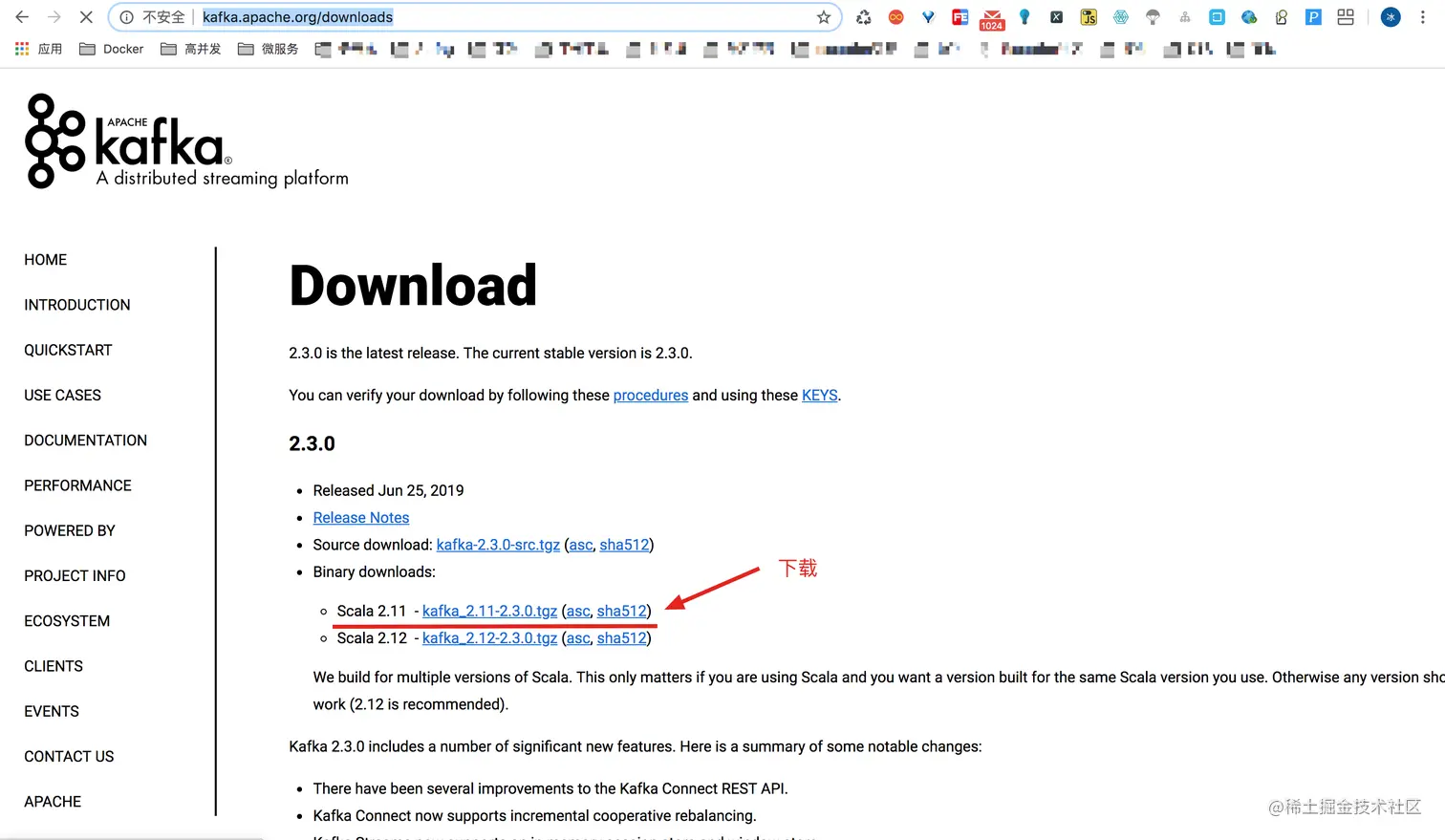The image size is (1445, 840).
Task: Click the browser forward arrow
Action: pos(54,17)
